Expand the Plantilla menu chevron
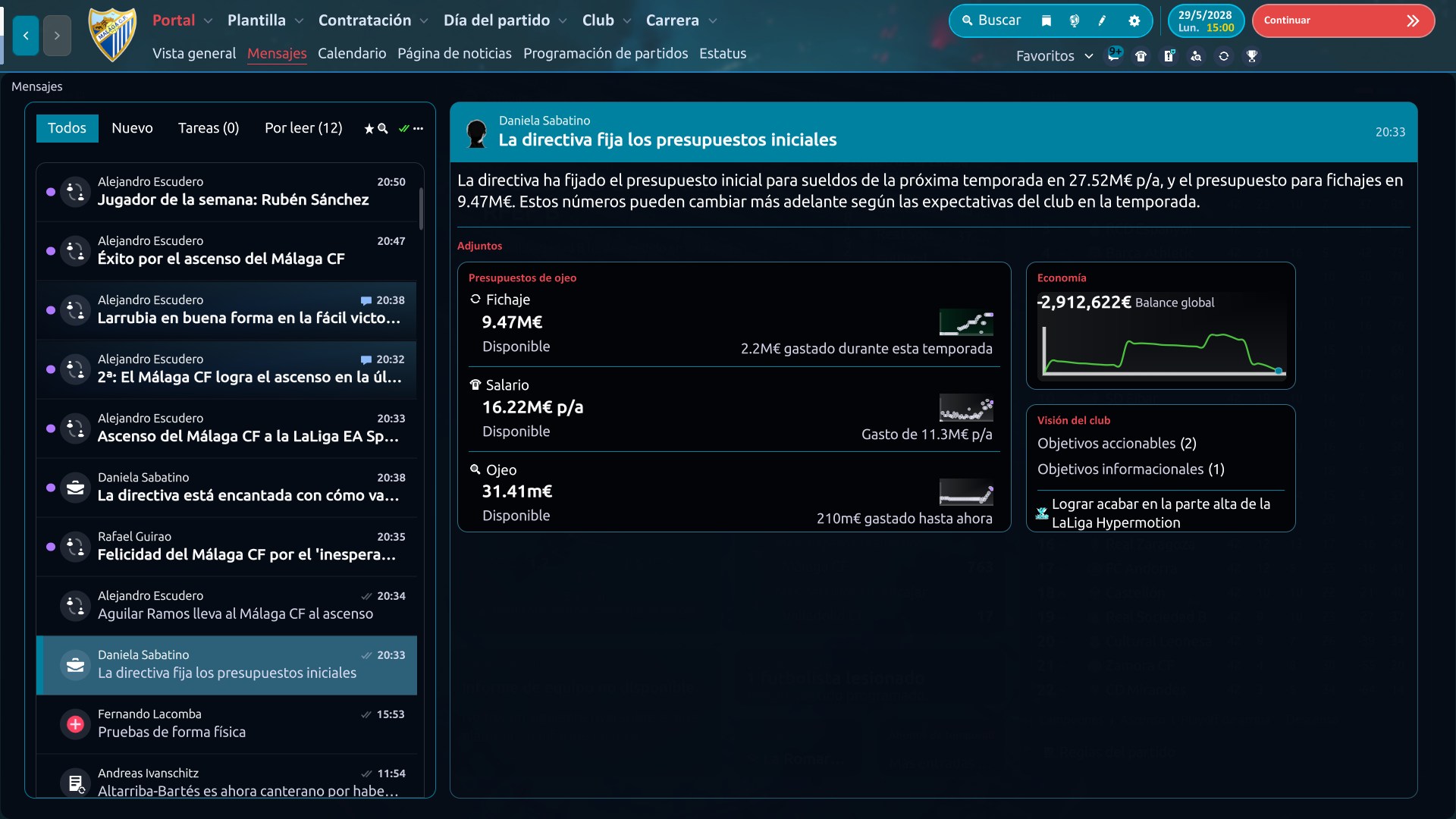 click(299, 21)
